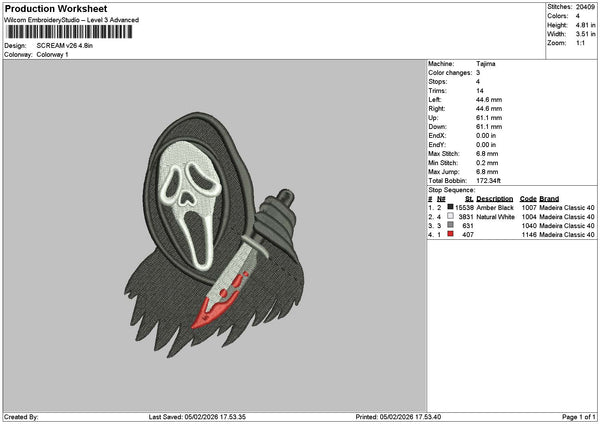Image resolution: width=600 pixels, height=424 pixels.
Task: Click the Amber Black color swatch
Action: [449, 207]
